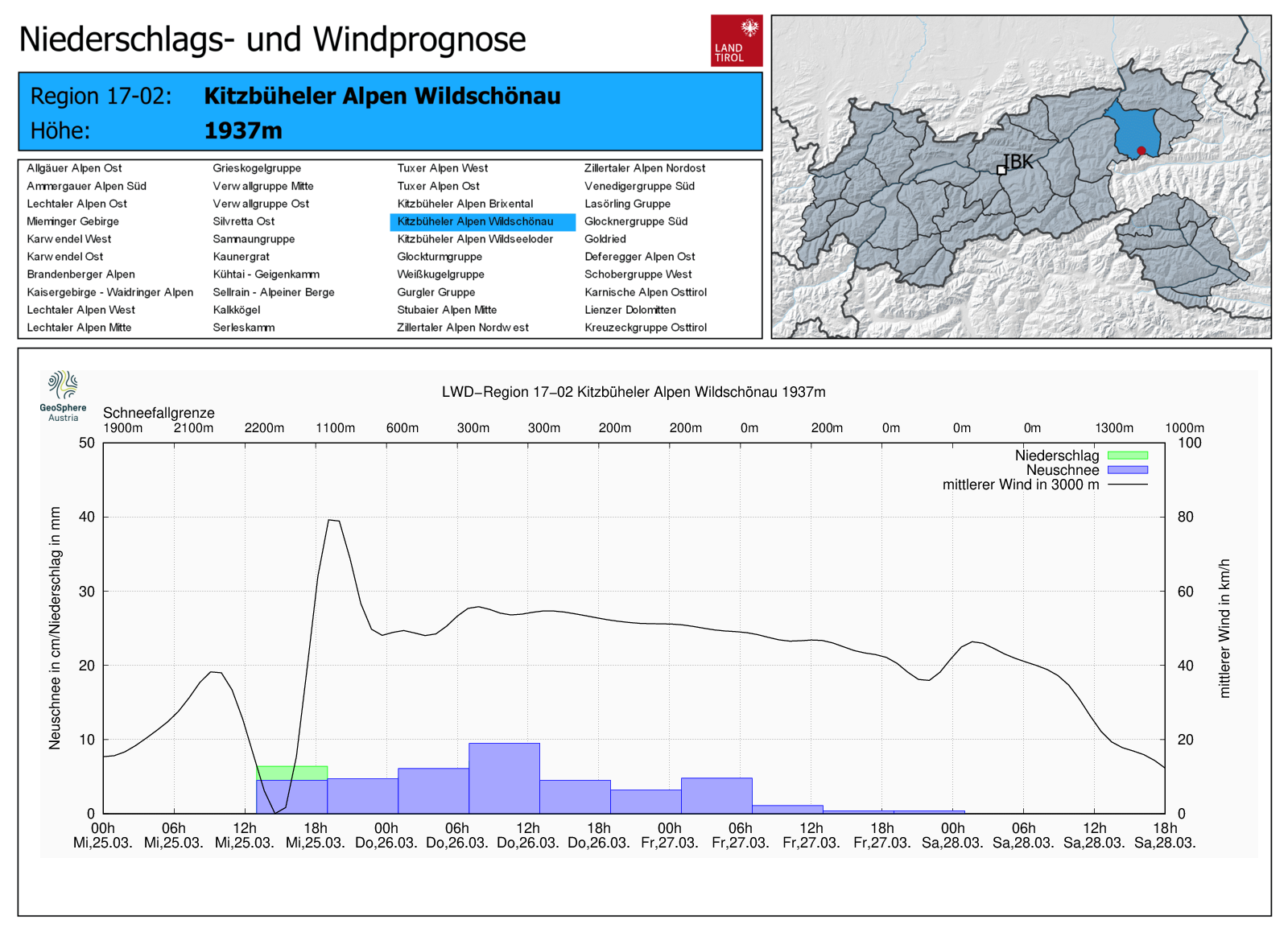Click the highlighted blue region on map
Screen dimensions: 1288x928
click(1133, 130)
